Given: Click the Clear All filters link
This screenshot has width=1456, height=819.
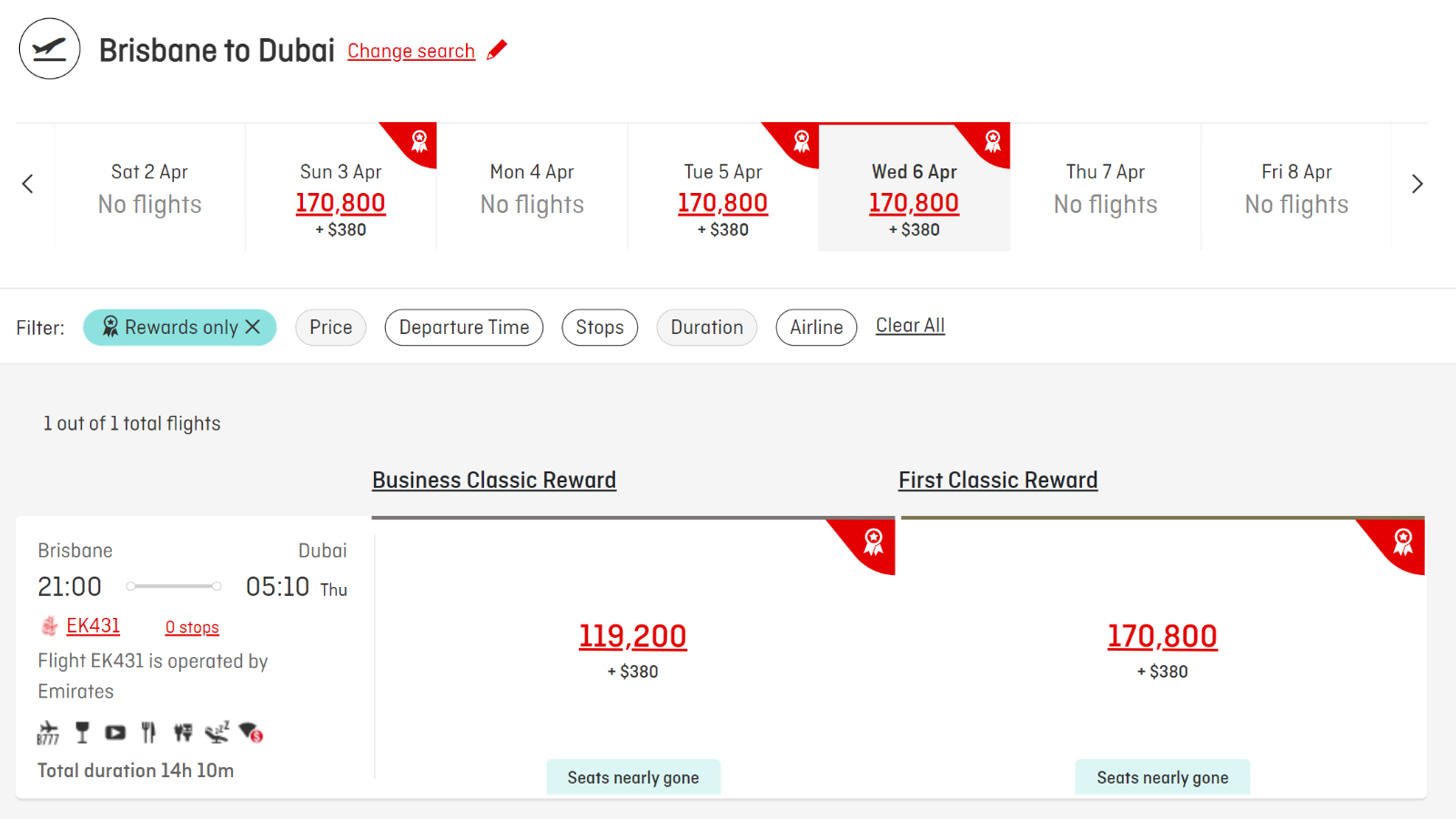Looking at the screenshot, I should tap(910, 326).
